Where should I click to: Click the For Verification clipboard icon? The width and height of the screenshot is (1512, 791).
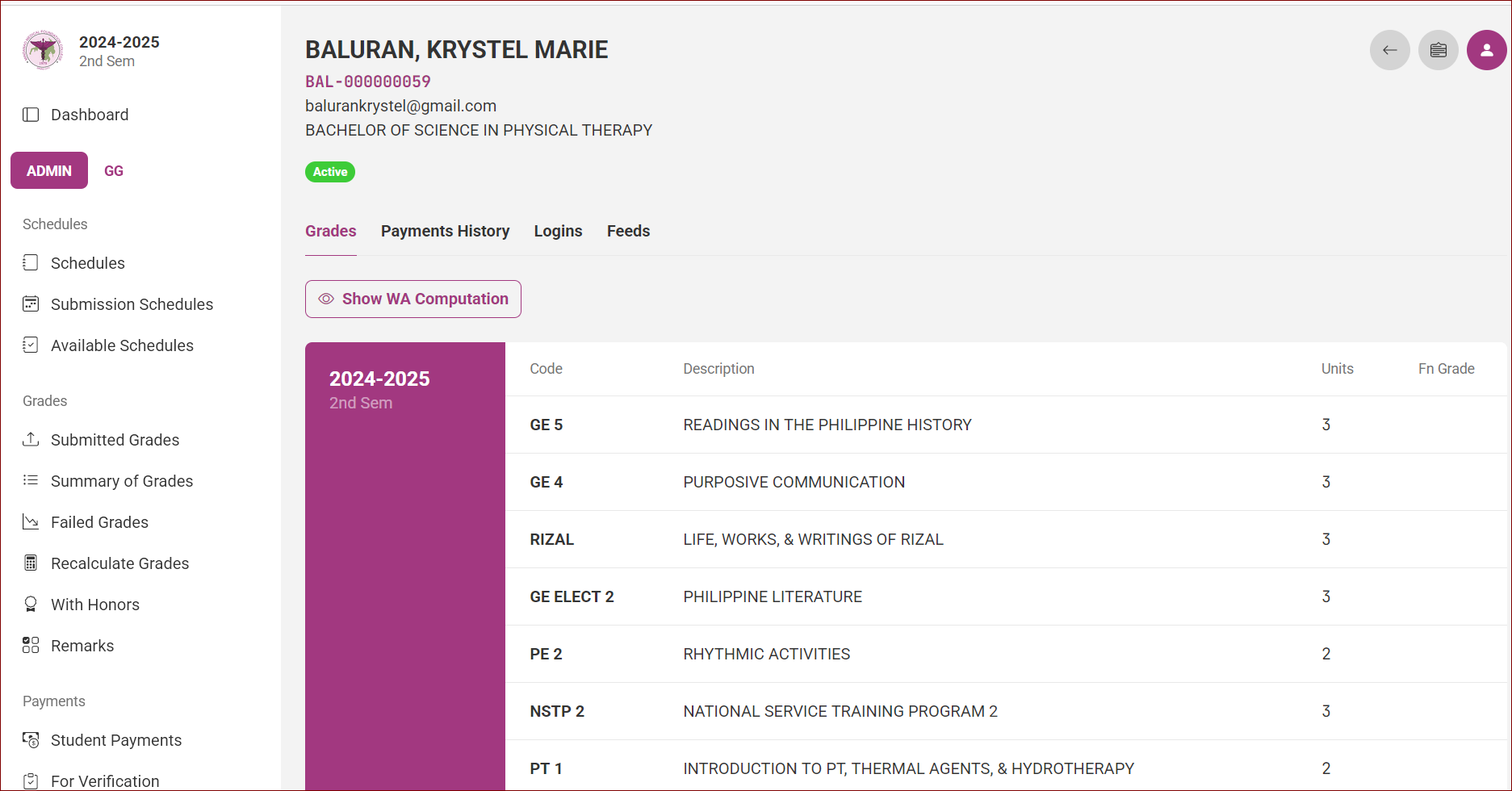tap(31, 781)
